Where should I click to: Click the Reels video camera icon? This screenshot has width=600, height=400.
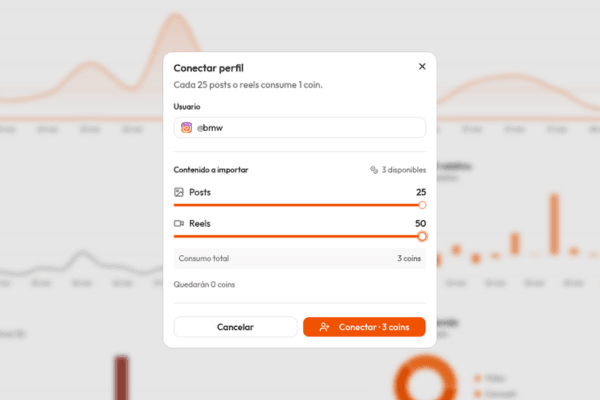pos(179,223)
